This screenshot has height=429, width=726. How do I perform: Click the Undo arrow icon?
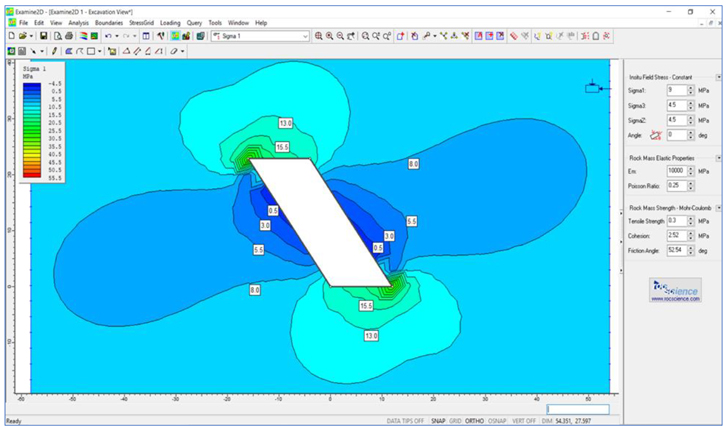pyautogui.click(x=108, y=36)
